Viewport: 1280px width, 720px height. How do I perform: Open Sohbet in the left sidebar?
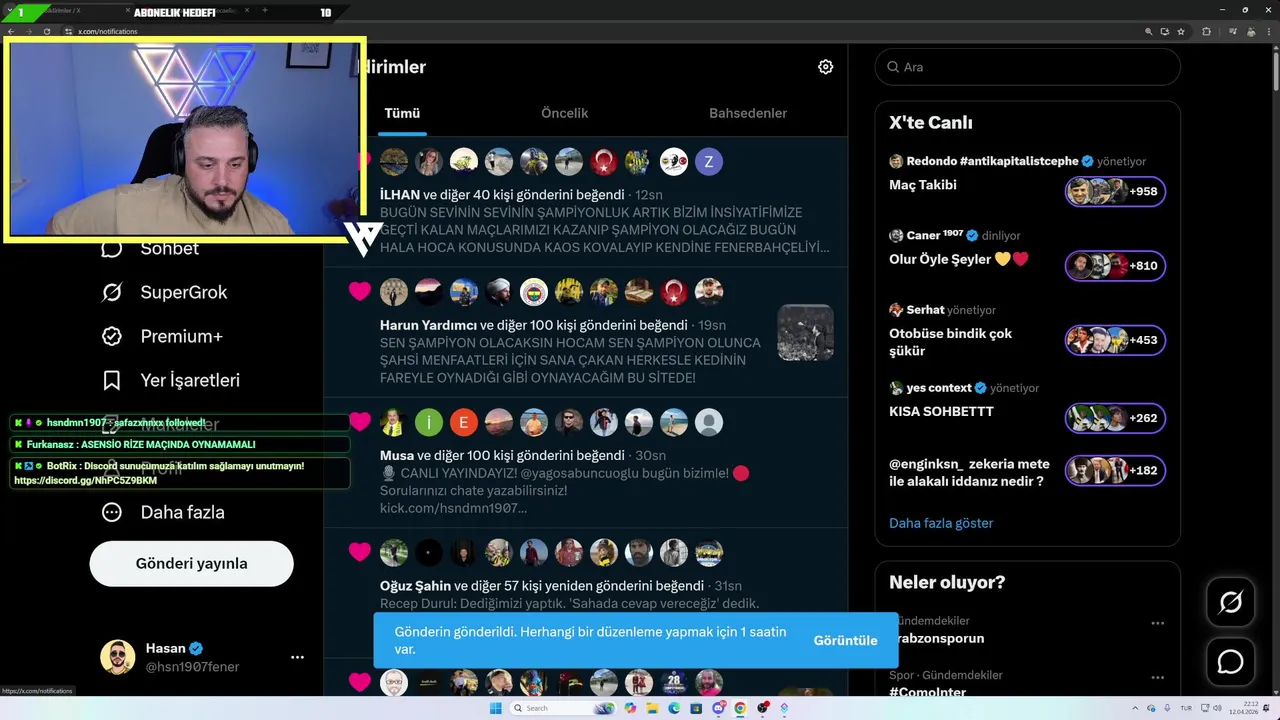[150, 248]
